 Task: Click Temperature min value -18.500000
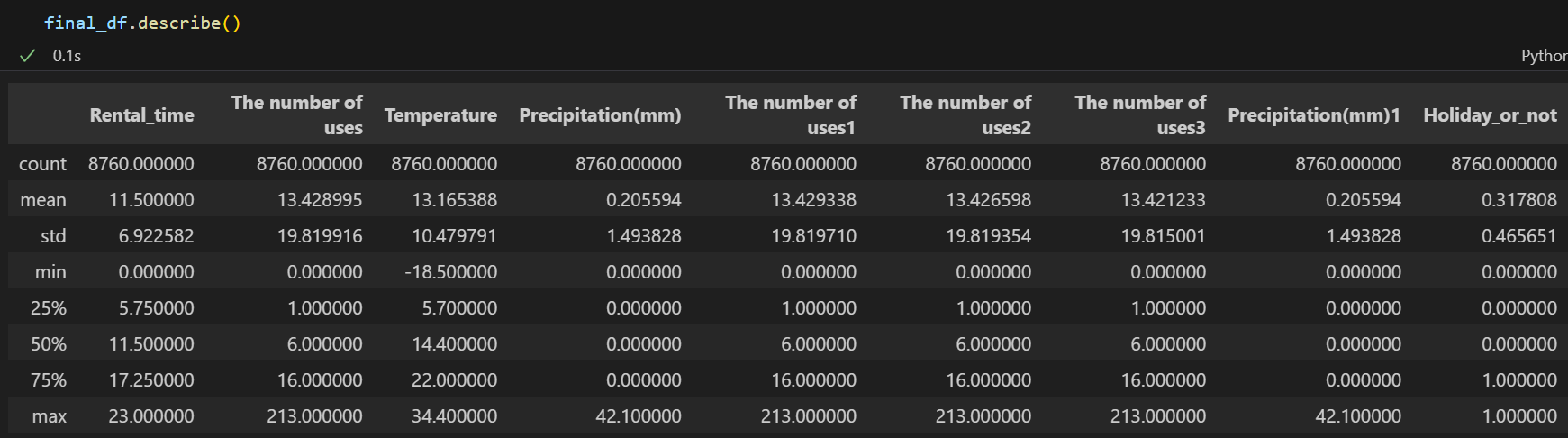[450, 272]
